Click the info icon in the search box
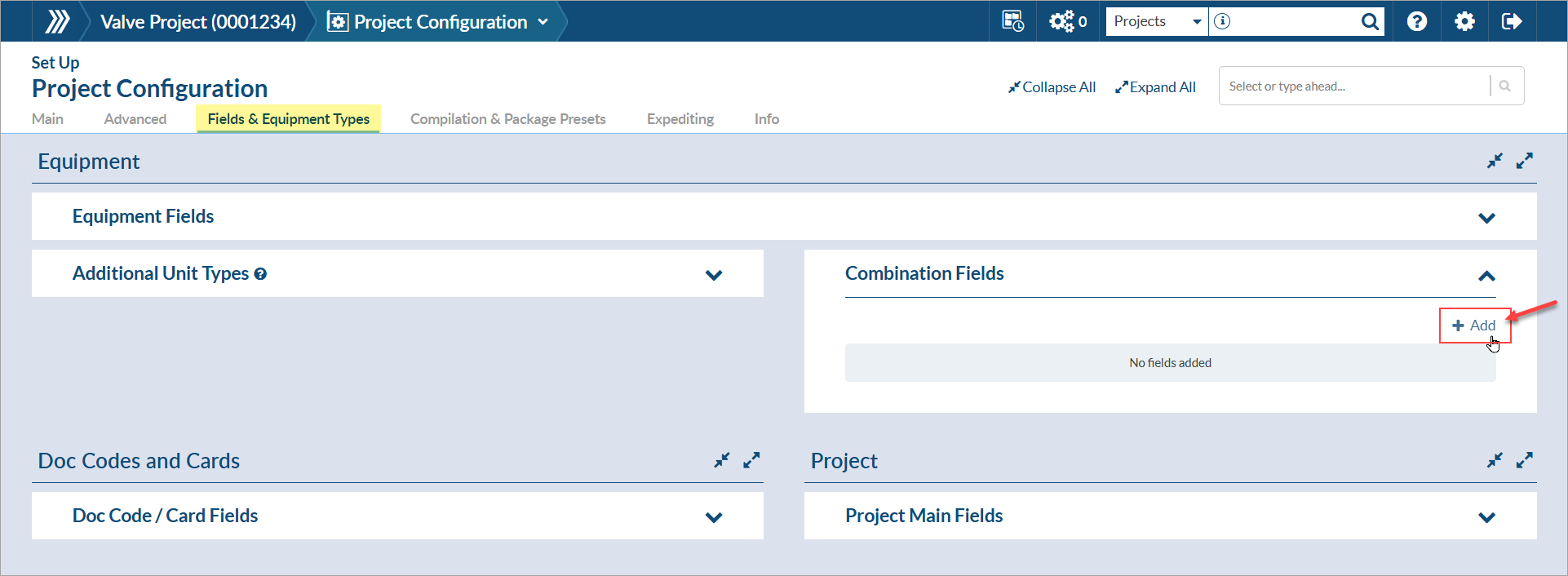The width and height of the screenshot is (1568, 576). coord(1222,21)
